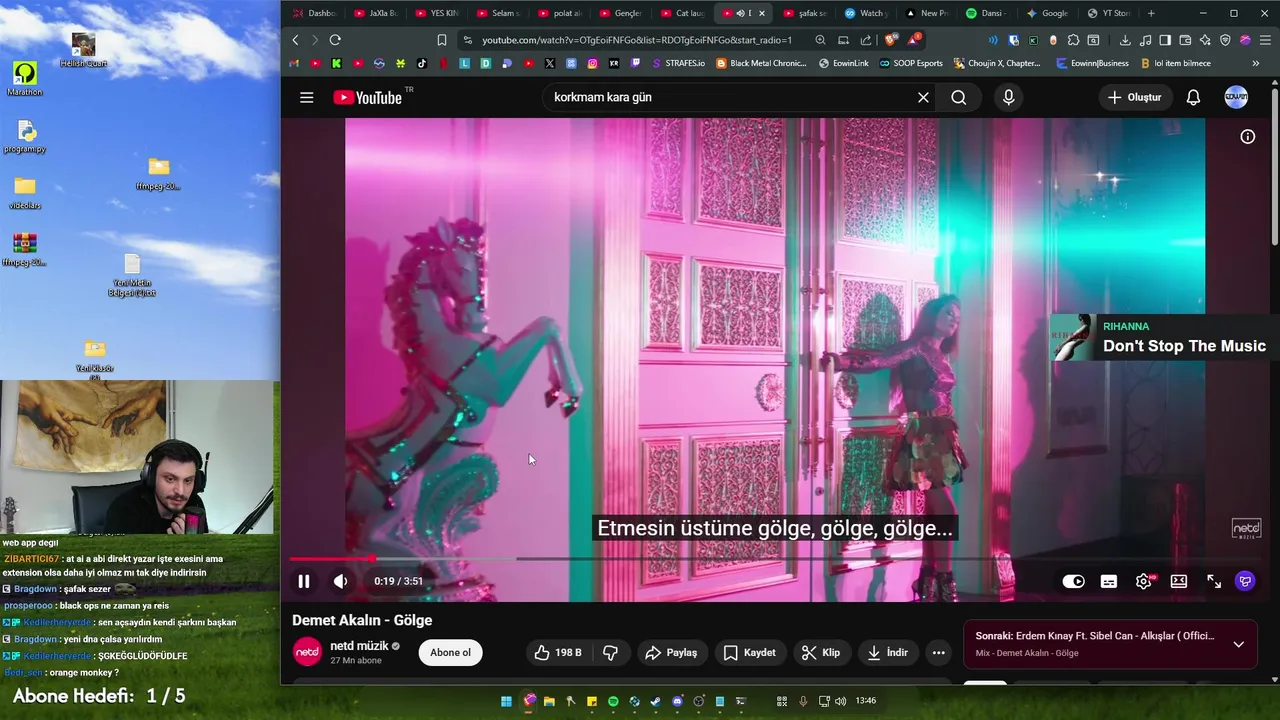
Task: Expand the bookmarks overflow chevron
Action: pyautogui.click(x=1256, y=63)
